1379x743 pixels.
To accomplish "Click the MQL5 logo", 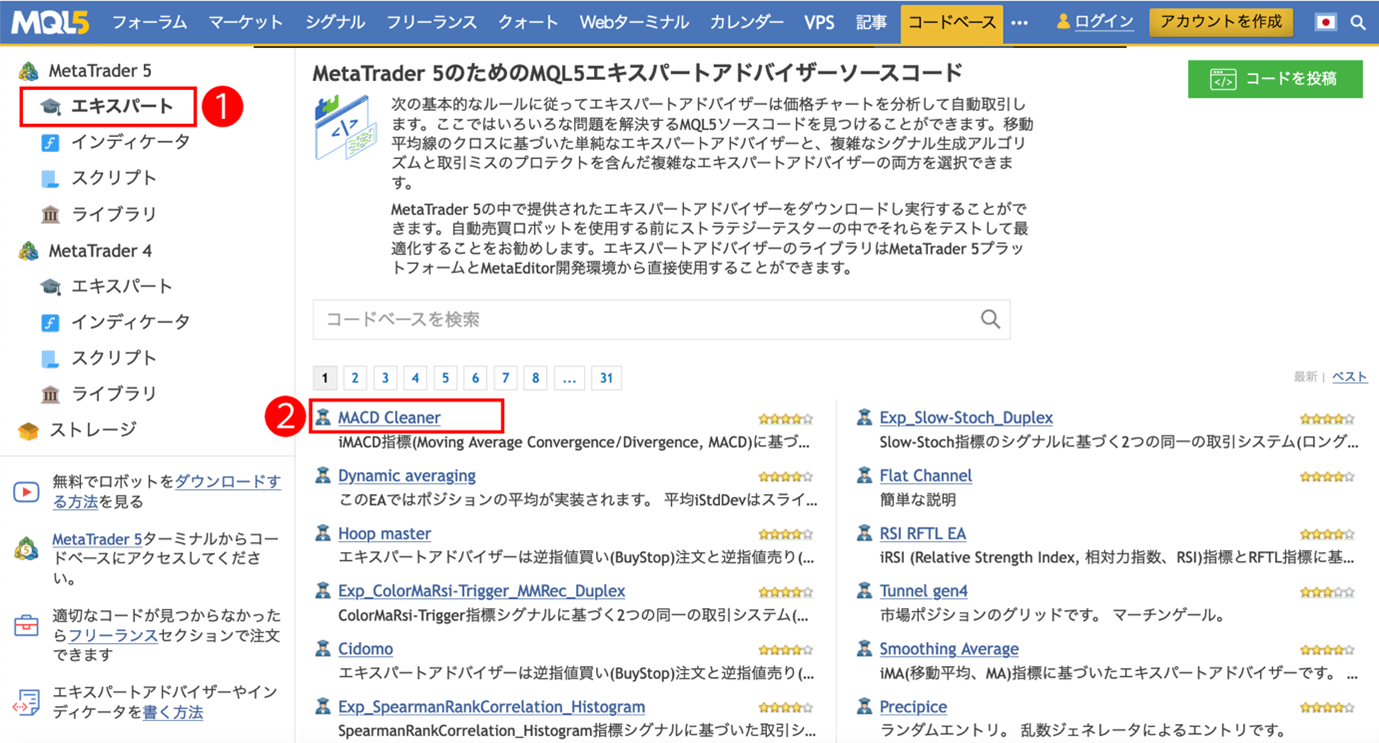I will point(50,21).
